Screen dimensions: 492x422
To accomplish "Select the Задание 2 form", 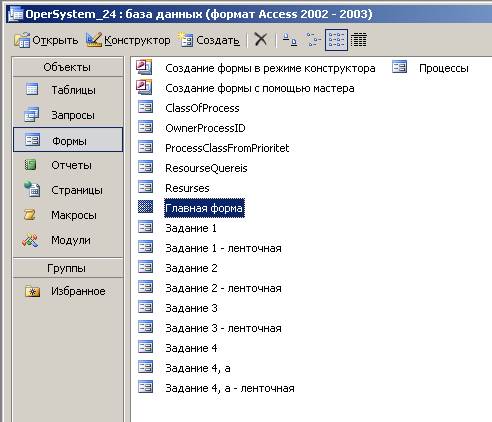I will coord(191,268).
